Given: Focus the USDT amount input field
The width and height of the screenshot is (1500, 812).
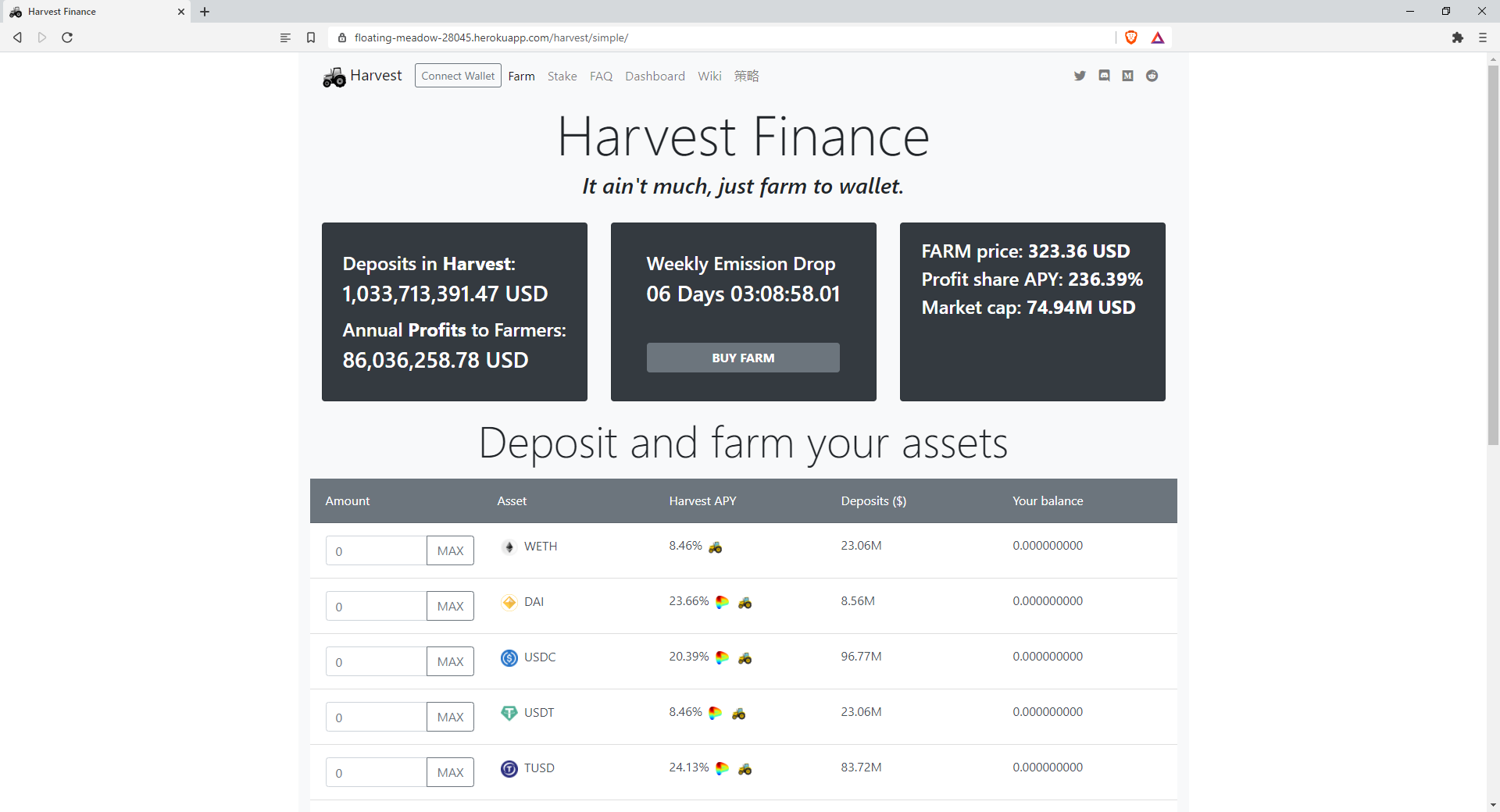Looking at the screenshot, I should 377,717.
